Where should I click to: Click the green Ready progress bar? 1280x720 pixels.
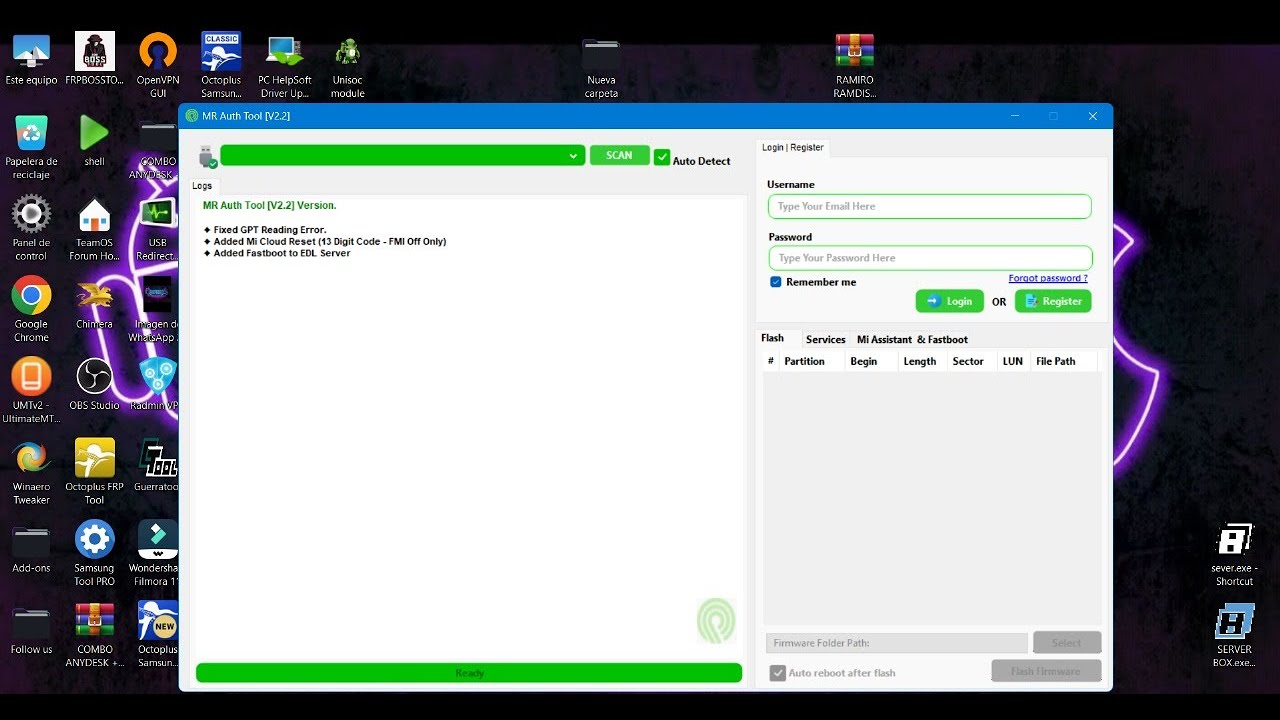[469, 673]
